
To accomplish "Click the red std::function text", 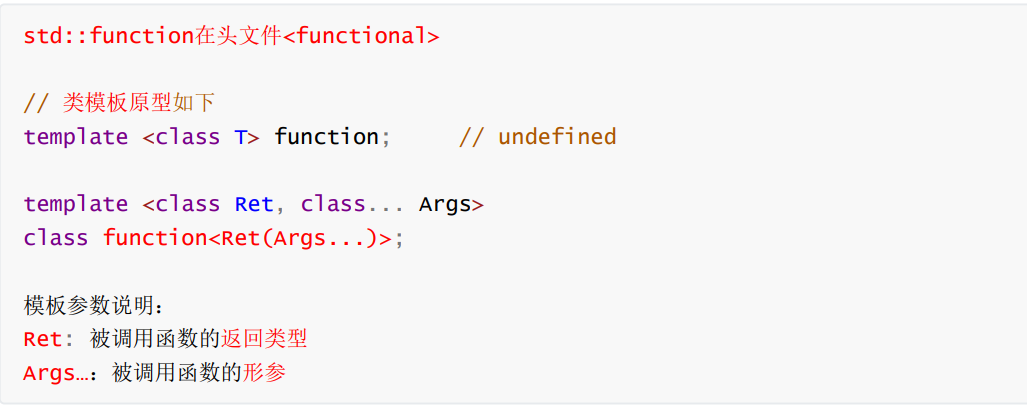I will 108,37.
